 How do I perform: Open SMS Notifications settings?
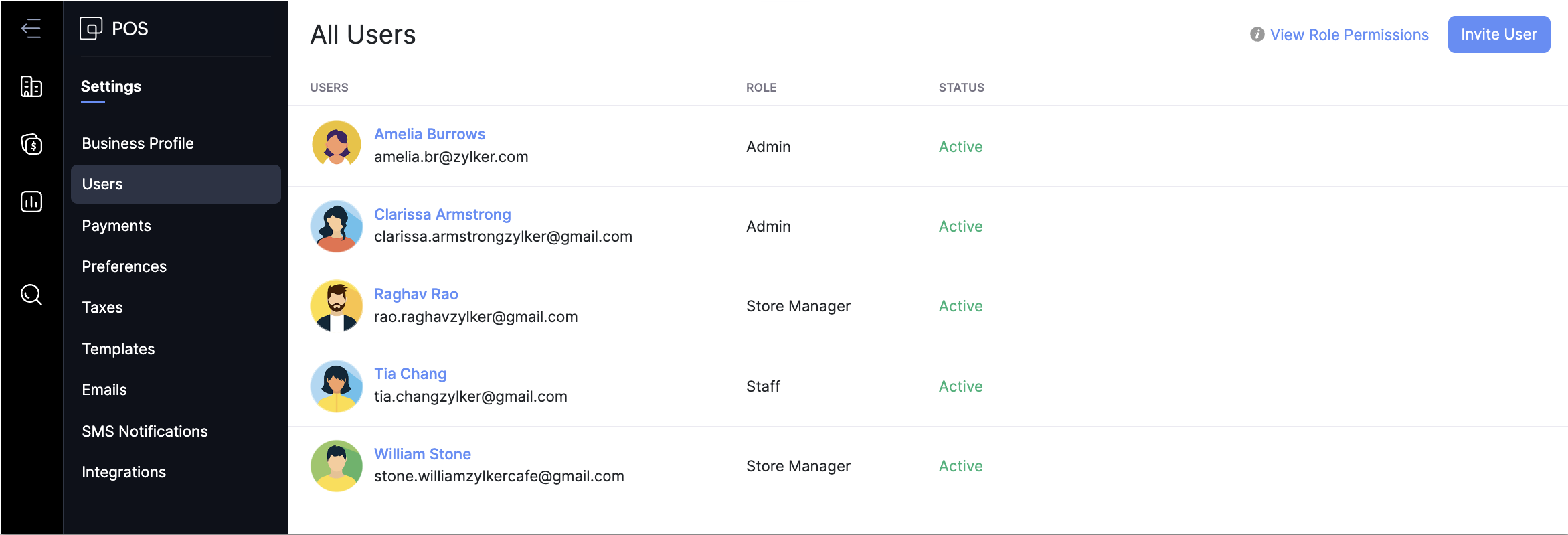[x=145, y=431]
